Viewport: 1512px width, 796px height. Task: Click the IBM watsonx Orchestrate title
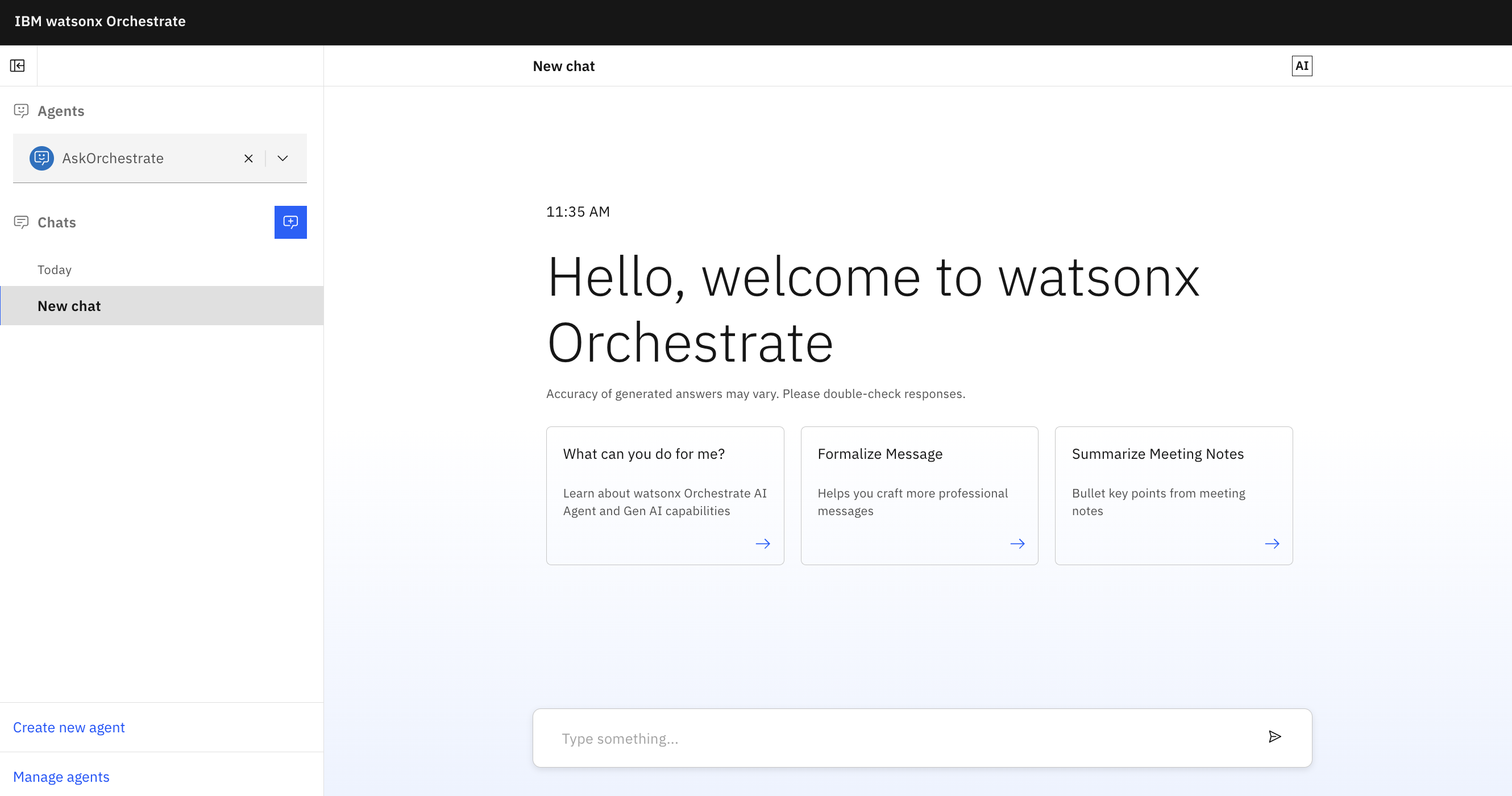(100, 21)
